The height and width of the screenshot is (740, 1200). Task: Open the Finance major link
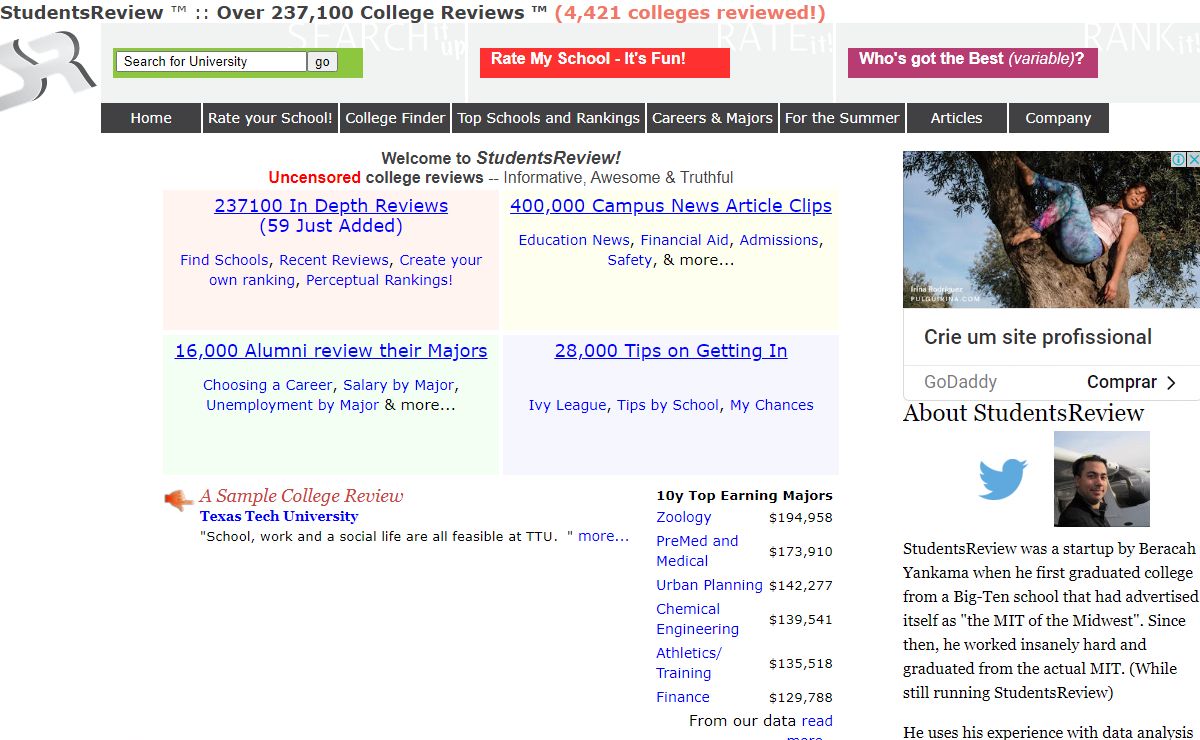(x=683, y=697)
